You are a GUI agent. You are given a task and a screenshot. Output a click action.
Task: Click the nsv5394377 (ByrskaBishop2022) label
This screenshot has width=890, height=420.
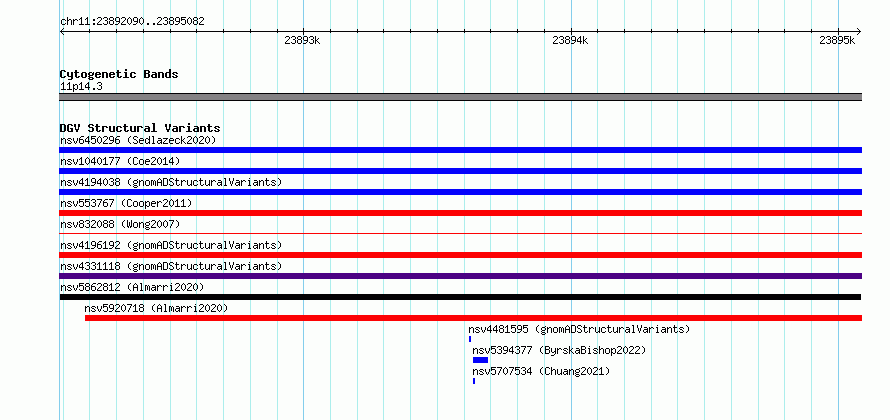point(559,350)
